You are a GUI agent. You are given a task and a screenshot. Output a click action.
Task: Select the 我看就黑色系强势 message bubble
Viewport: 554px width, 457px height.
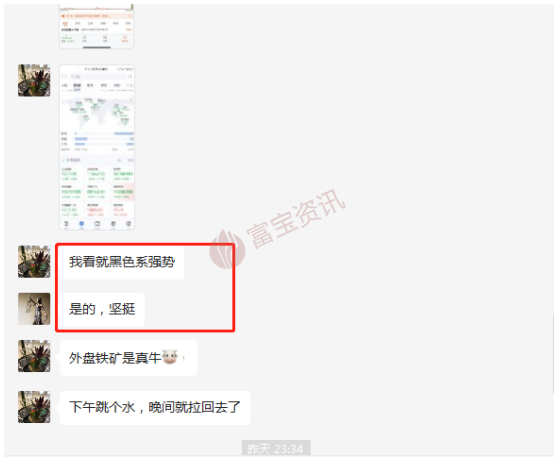point(122,262)
